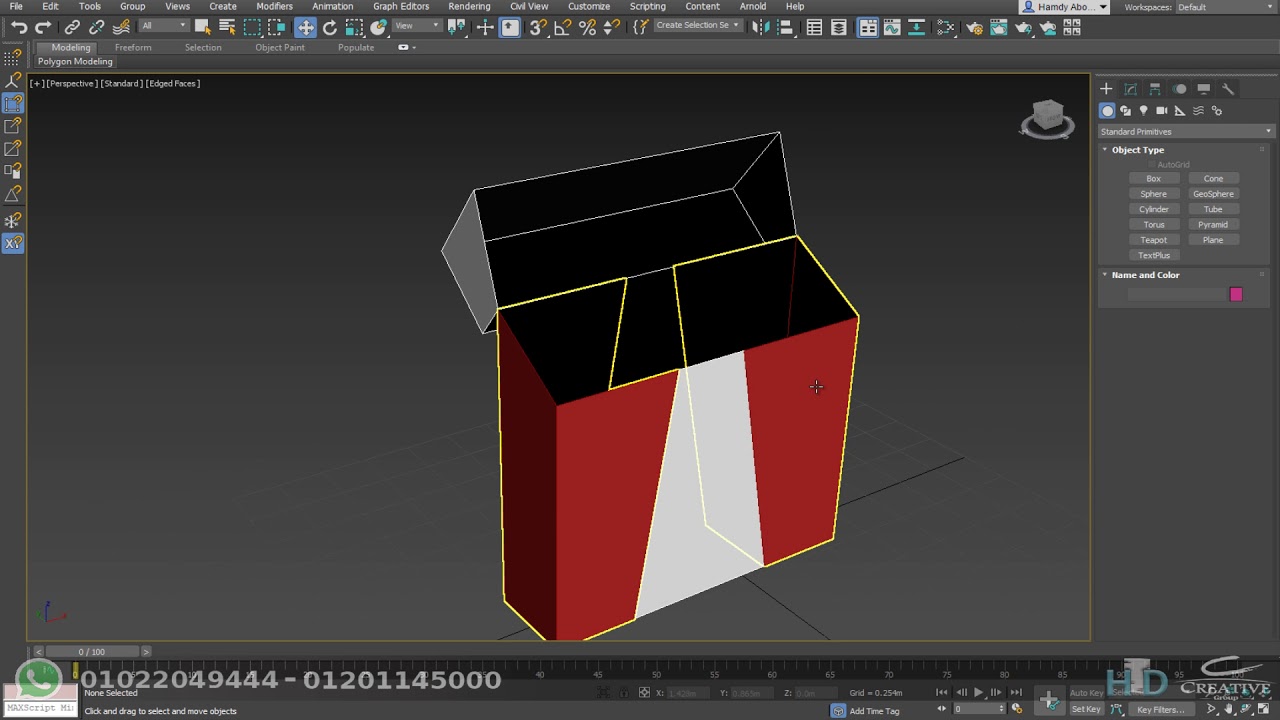1280x720 pixels.
Task: Open the reference coordinate View dropdown
Action: 415,26
